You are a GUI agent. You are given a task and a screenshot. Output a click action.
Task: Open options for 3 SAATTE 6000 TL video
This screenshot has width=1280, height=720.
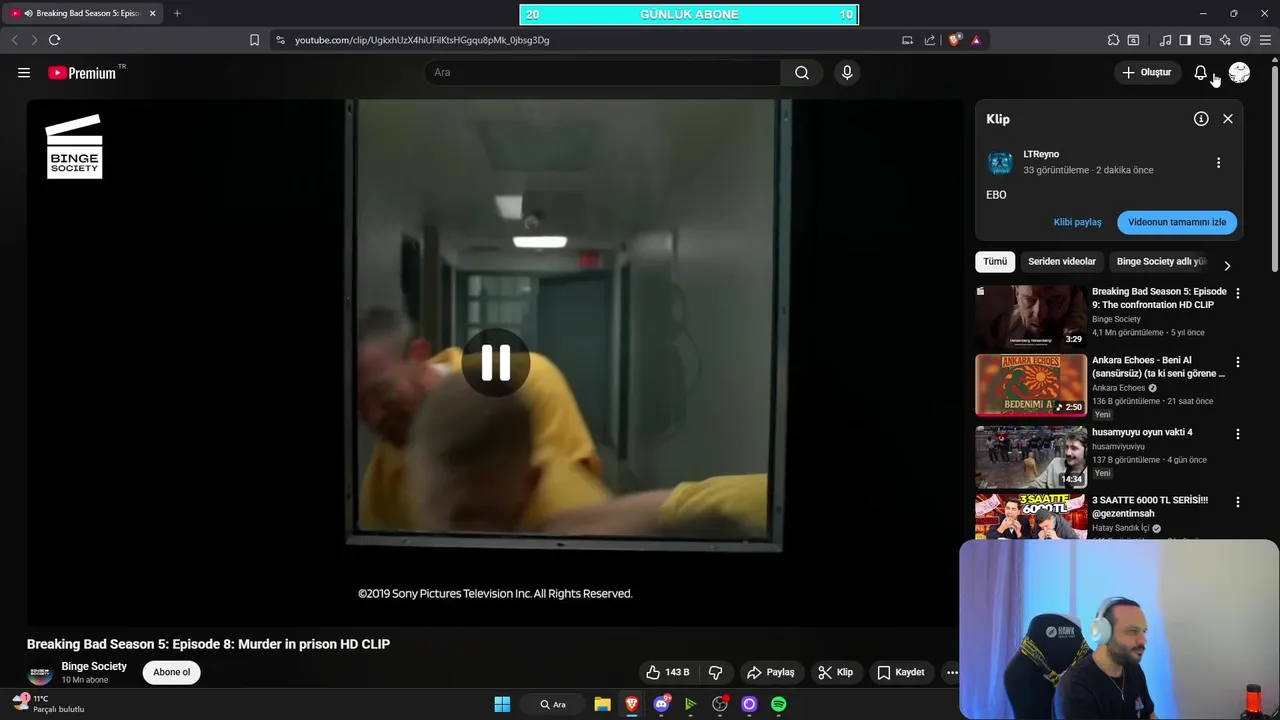pyautogui.click(x=1238, y=502)
